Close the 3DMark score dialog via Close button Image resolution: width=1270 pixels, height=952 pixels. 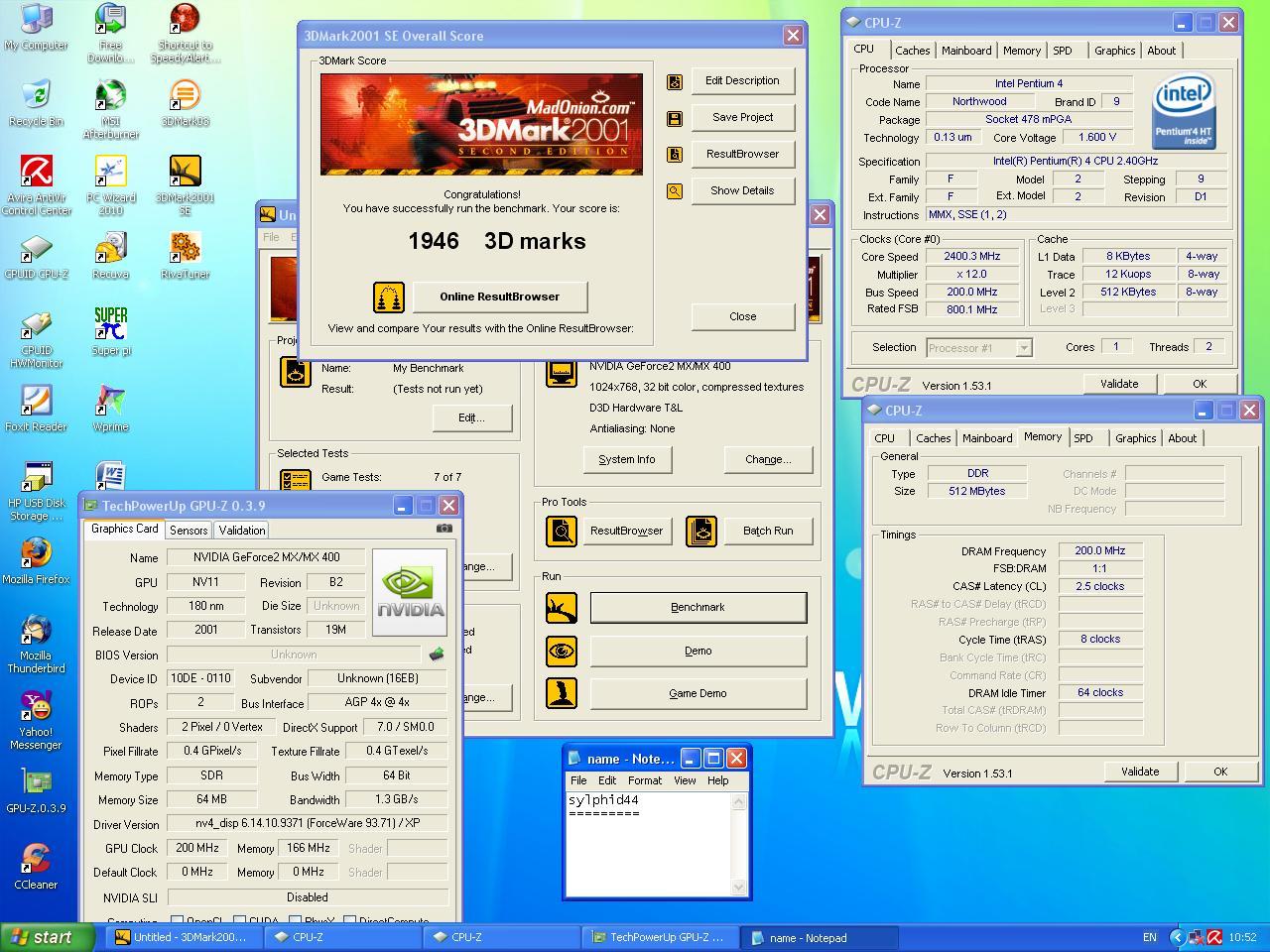(742, 317)
